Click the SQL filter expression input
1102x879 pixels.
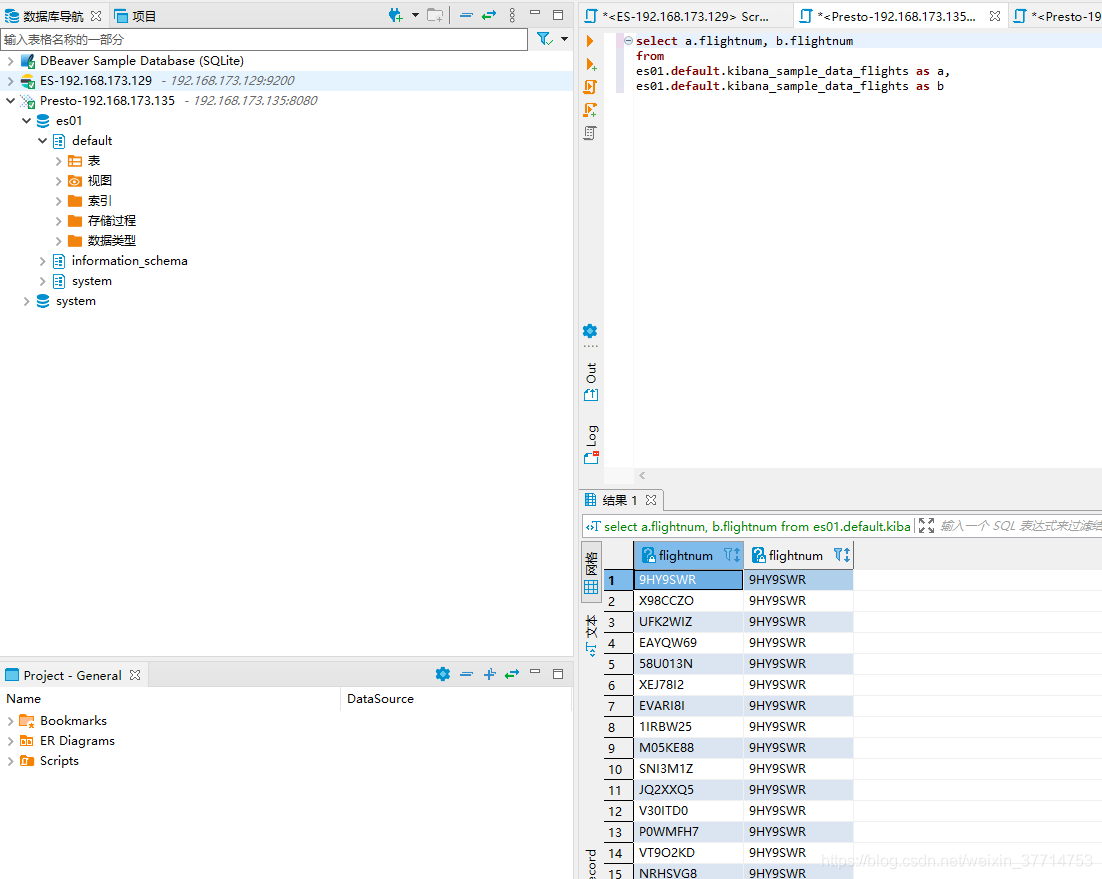(1020, 526)
